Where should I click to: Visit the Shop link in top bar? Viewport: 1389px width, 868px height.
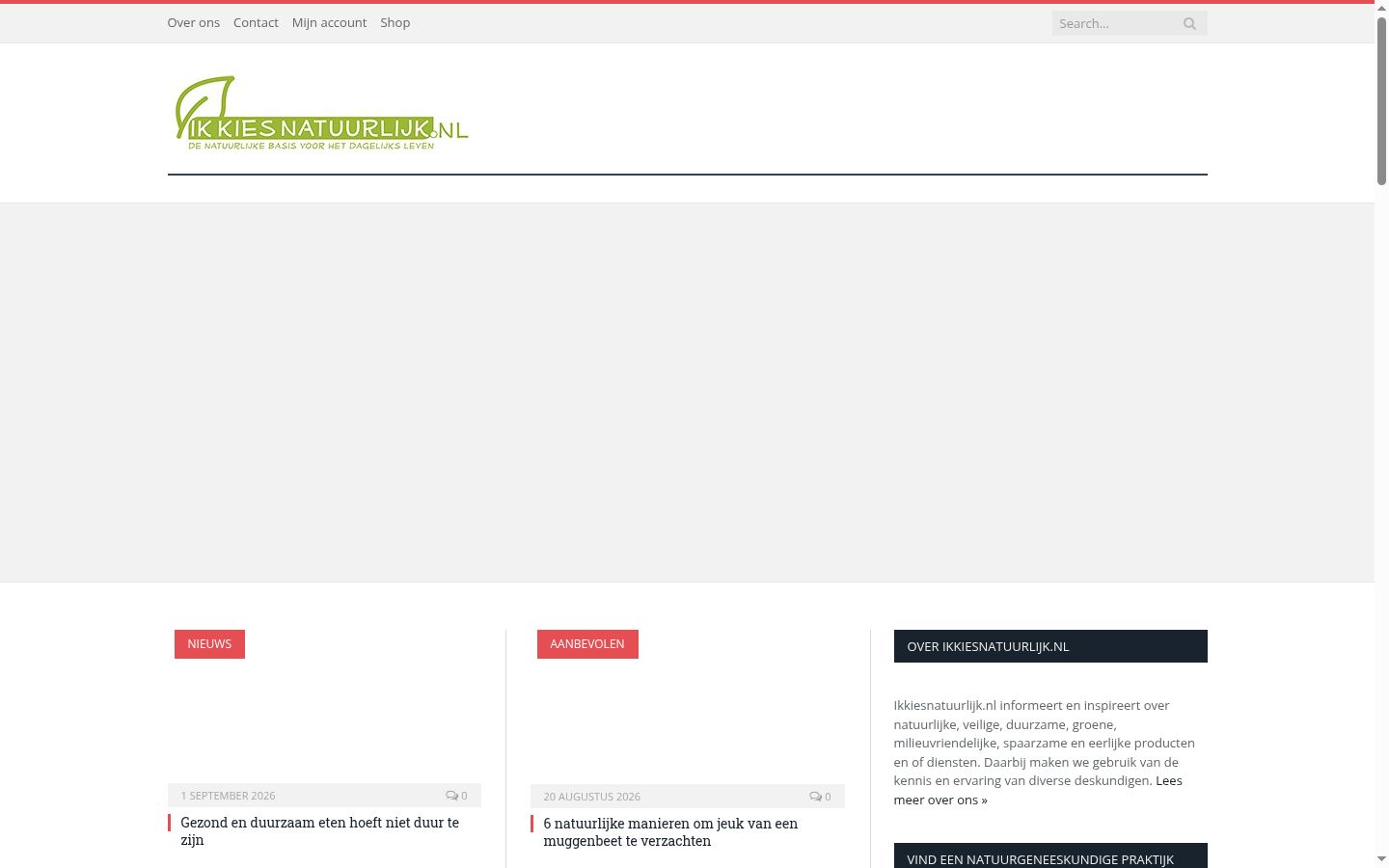point(395,22)
